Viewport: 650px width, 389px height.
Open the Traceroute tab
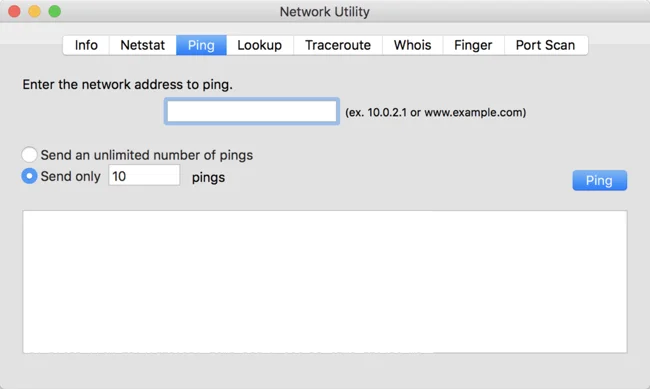coord(338,45)
